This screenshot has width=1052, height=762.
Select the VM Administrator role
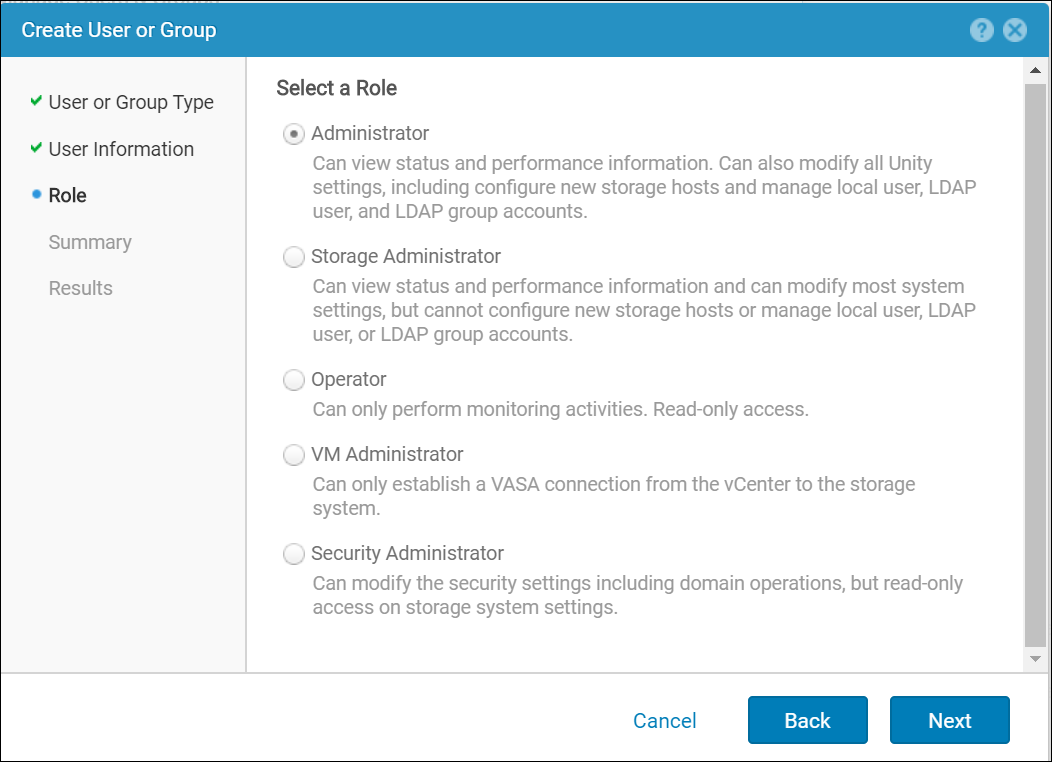pos(294,454)
